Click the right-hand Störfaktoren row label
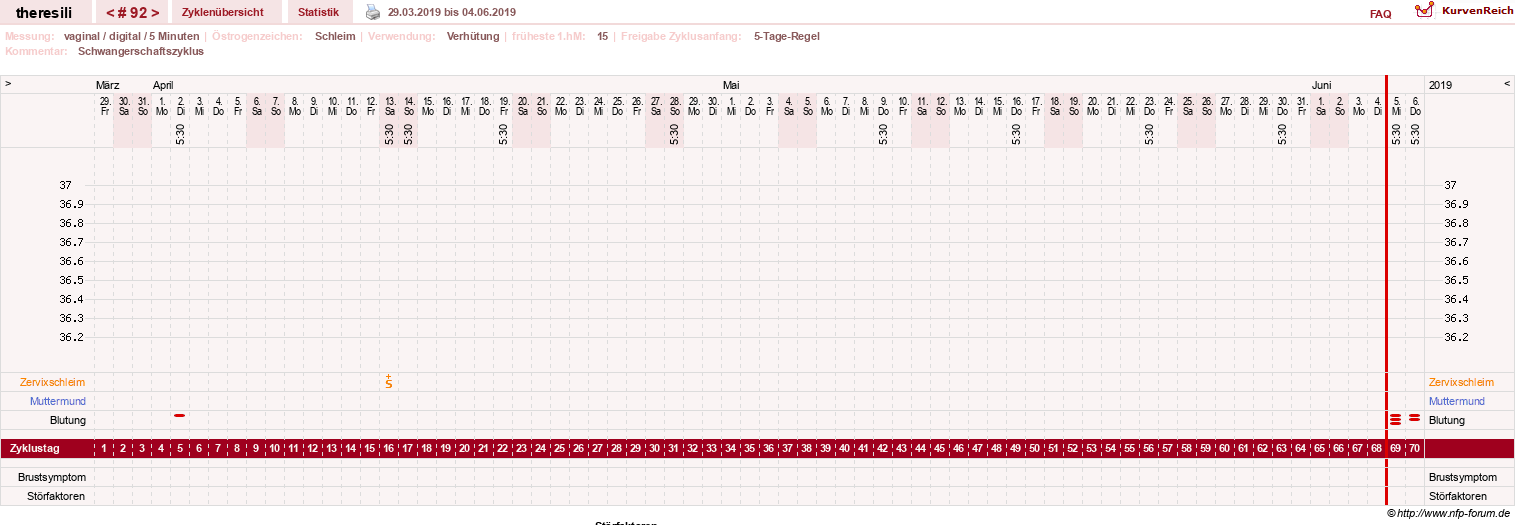Screen dimensions: 1515x525 point(1458,496)
